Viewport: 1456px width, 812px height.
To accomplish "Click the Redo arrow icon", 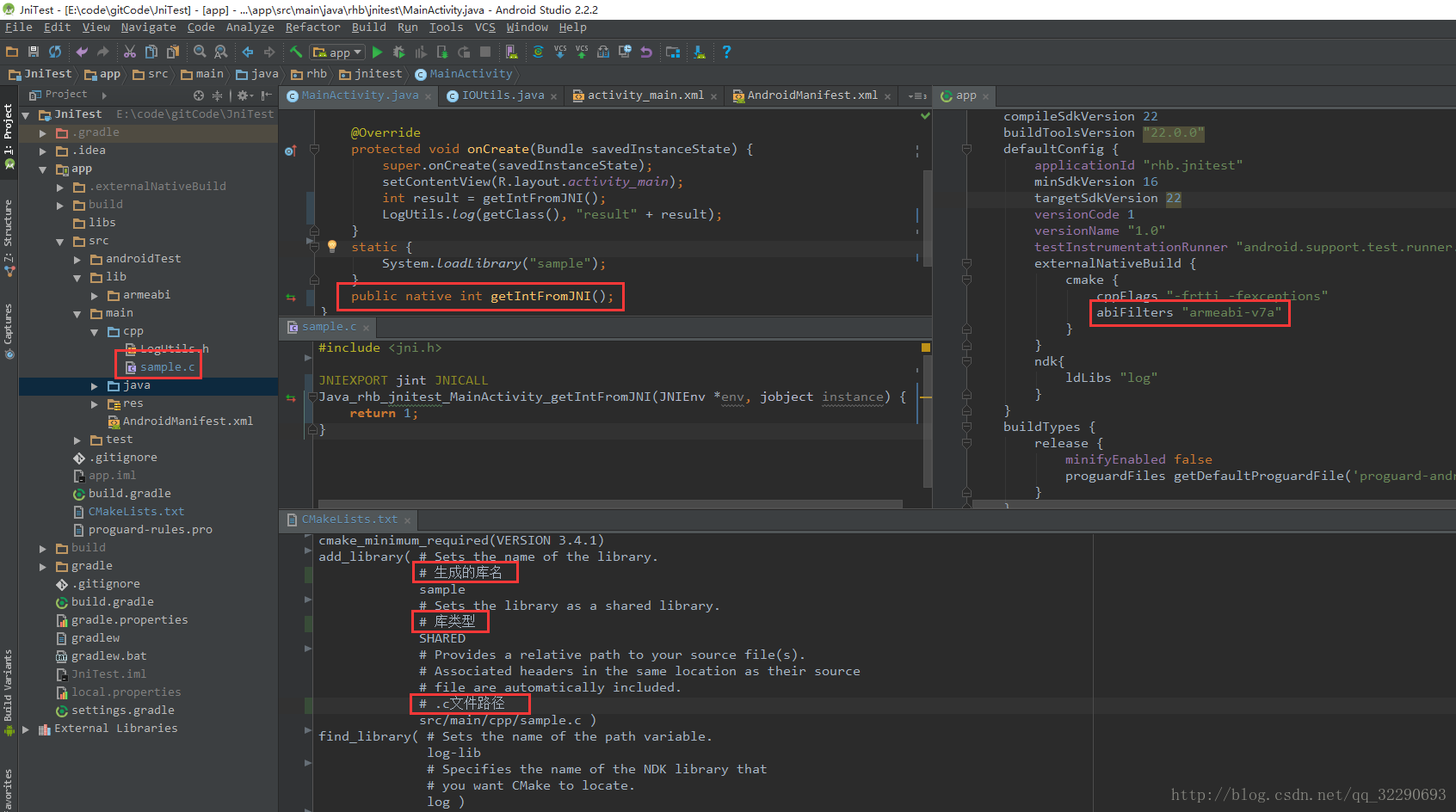I will click(103, 52).
